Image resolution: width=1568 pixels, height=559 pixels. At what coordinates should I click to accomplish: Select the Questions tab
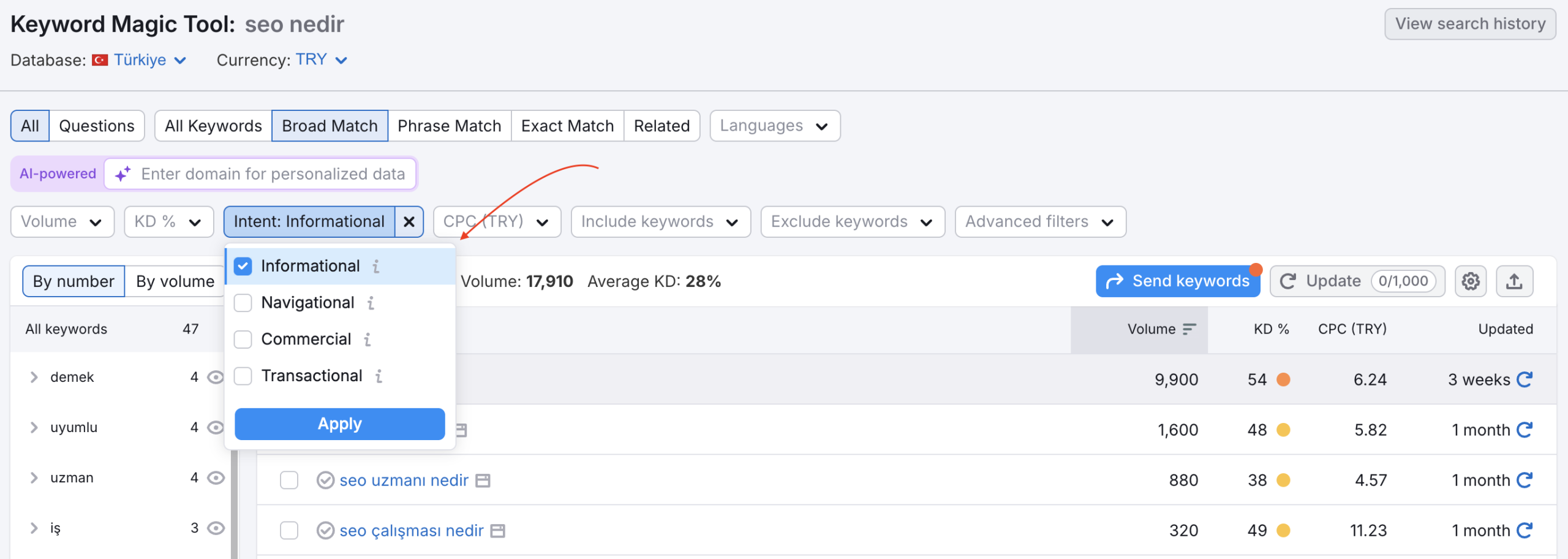(x=96, y=126)
